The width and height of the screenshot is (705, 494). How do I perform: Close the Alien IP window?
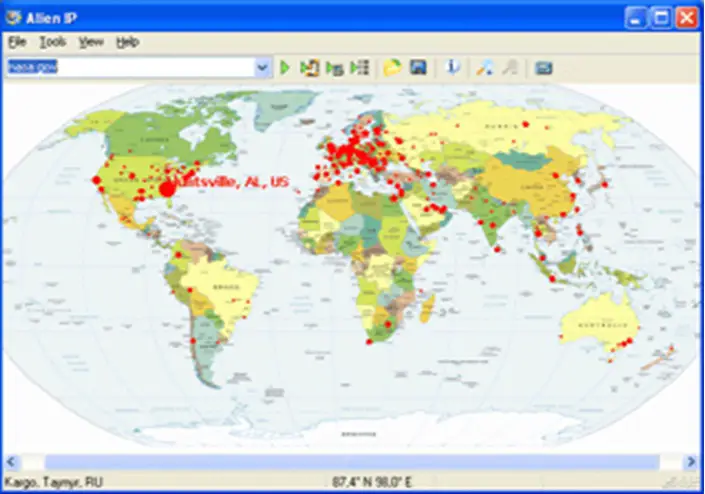687,18
